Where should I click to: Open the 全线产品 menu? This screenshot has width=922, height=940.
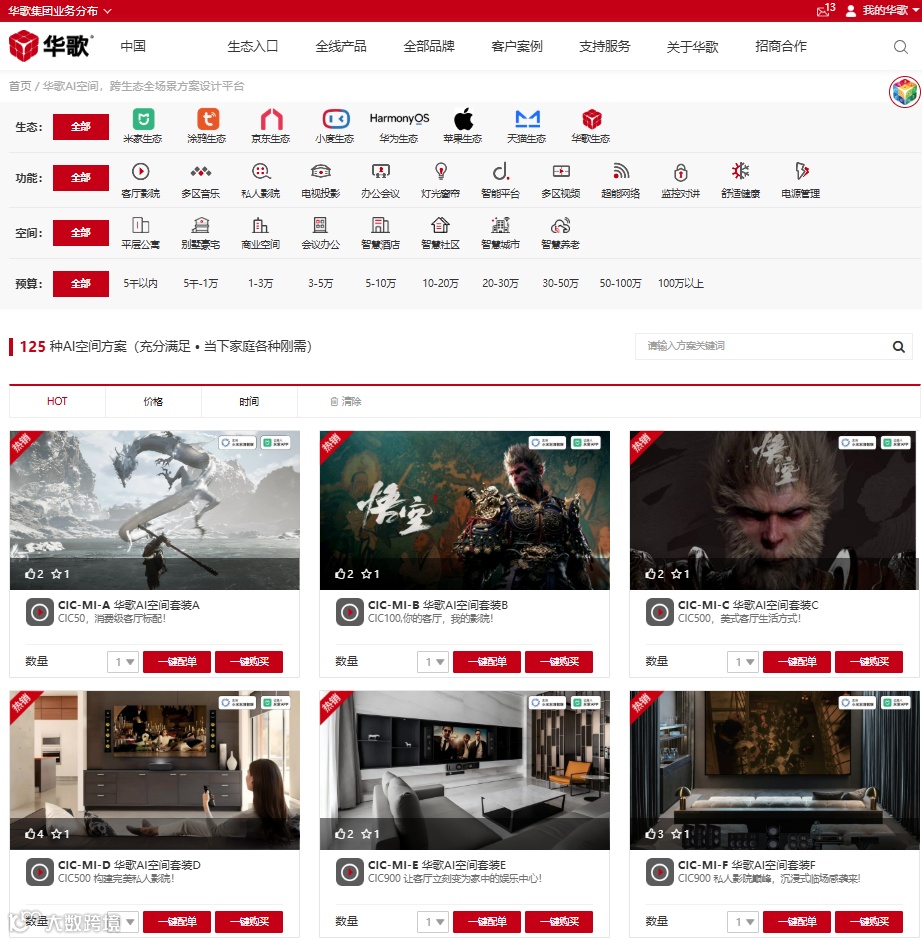[x=341, y=46]
